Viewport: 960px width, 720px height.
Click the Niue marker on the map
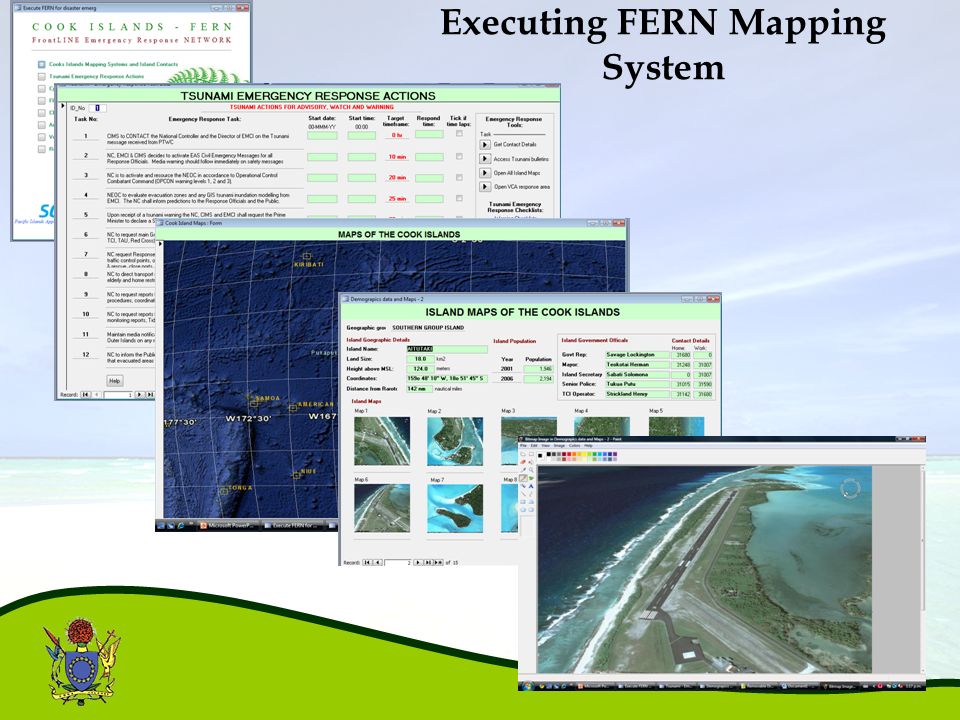pos(296,475)
